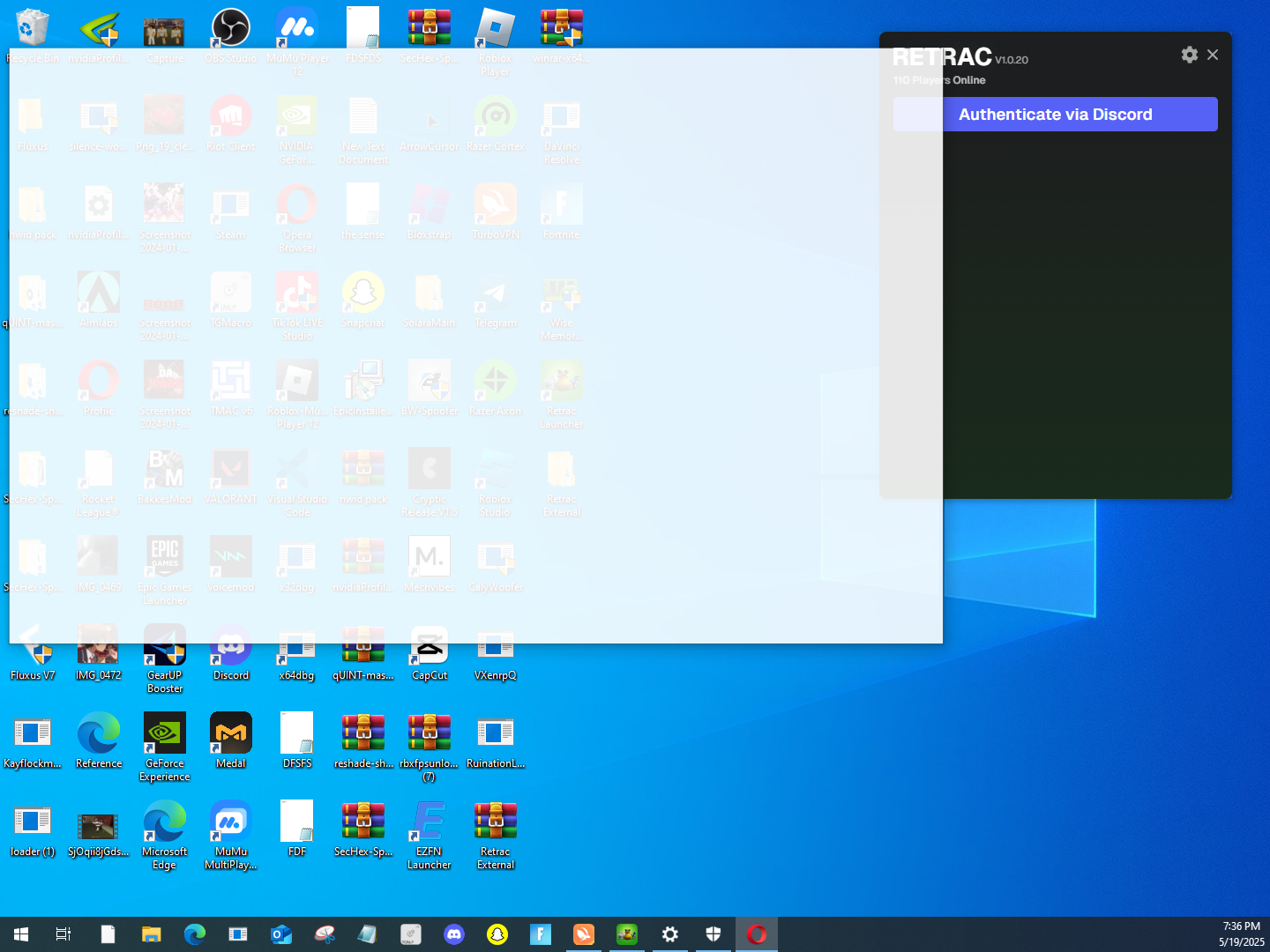Select the winrar-x64... installer icon

coord(562,36)
